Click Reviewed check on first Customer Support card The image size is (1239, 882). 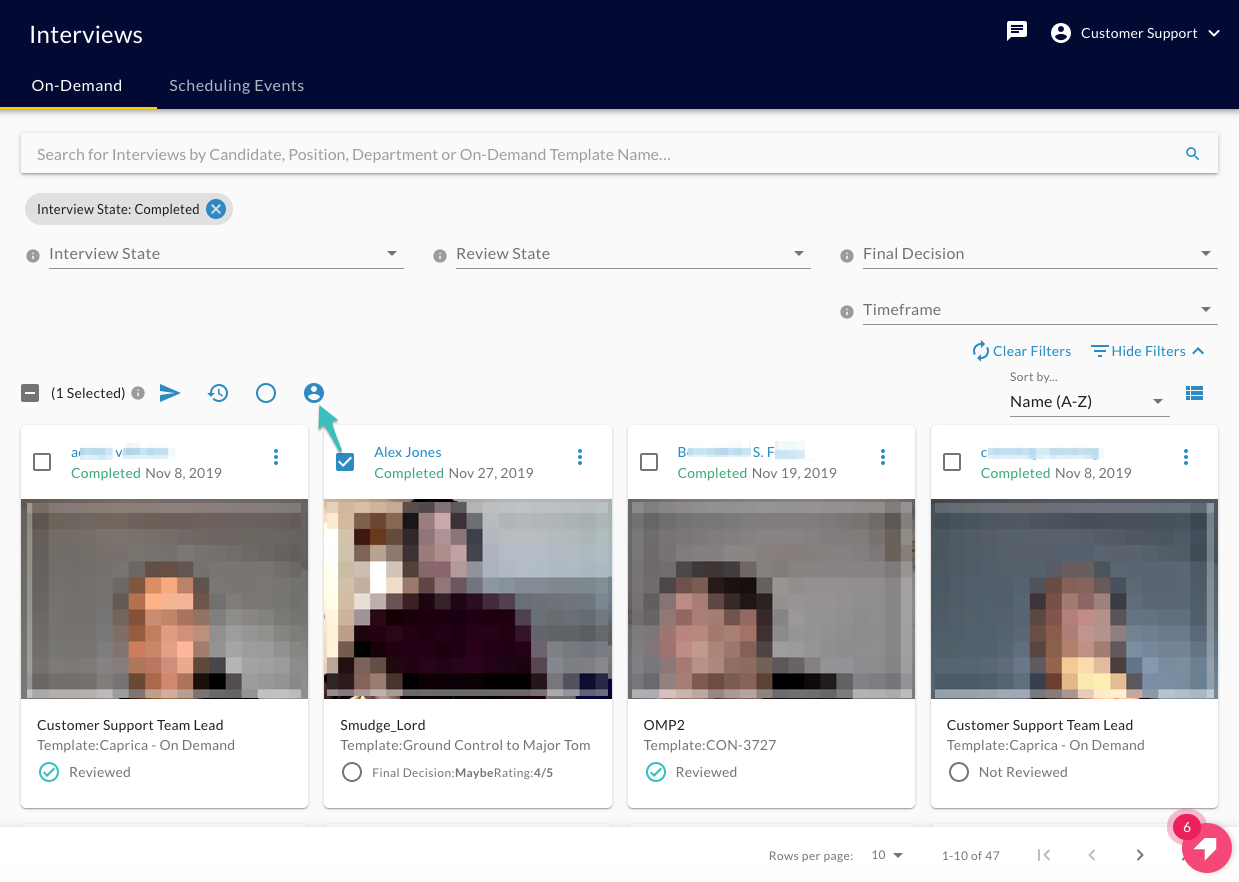48,772
